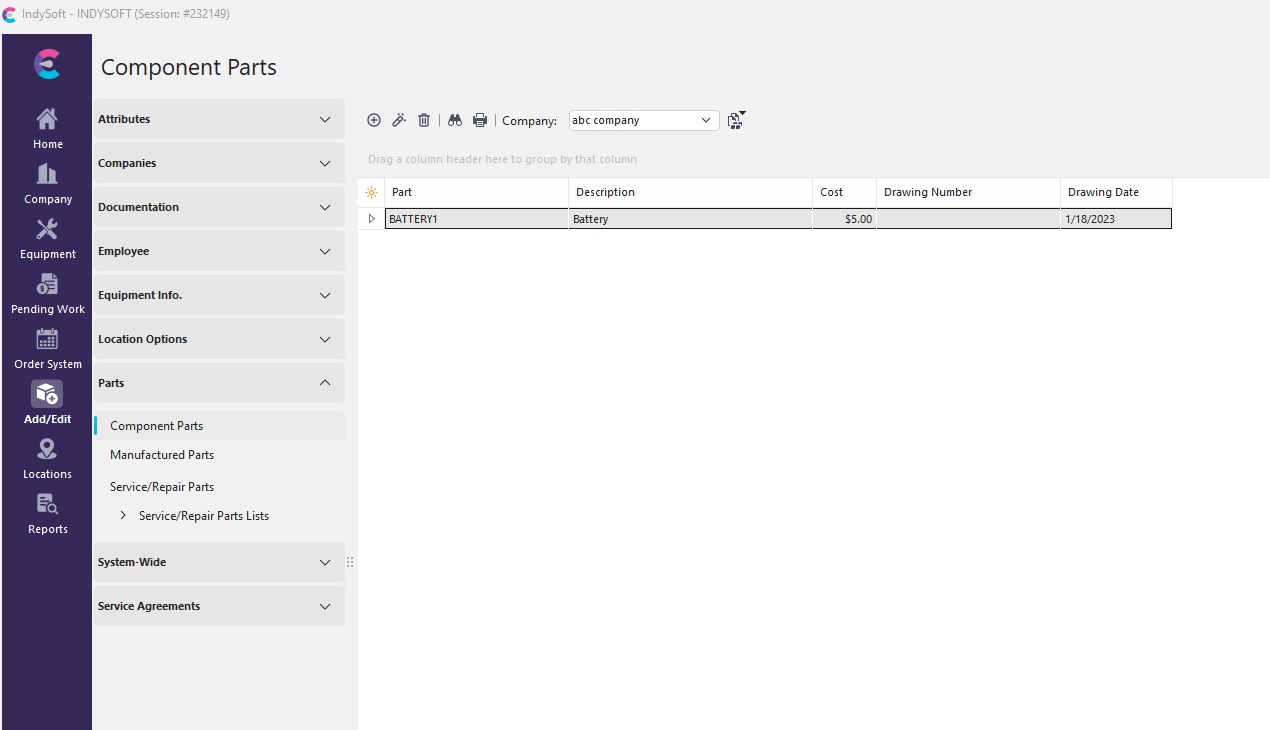Click the binoculars search icon
Screen dimensions: 1270x730
point(455,120)
